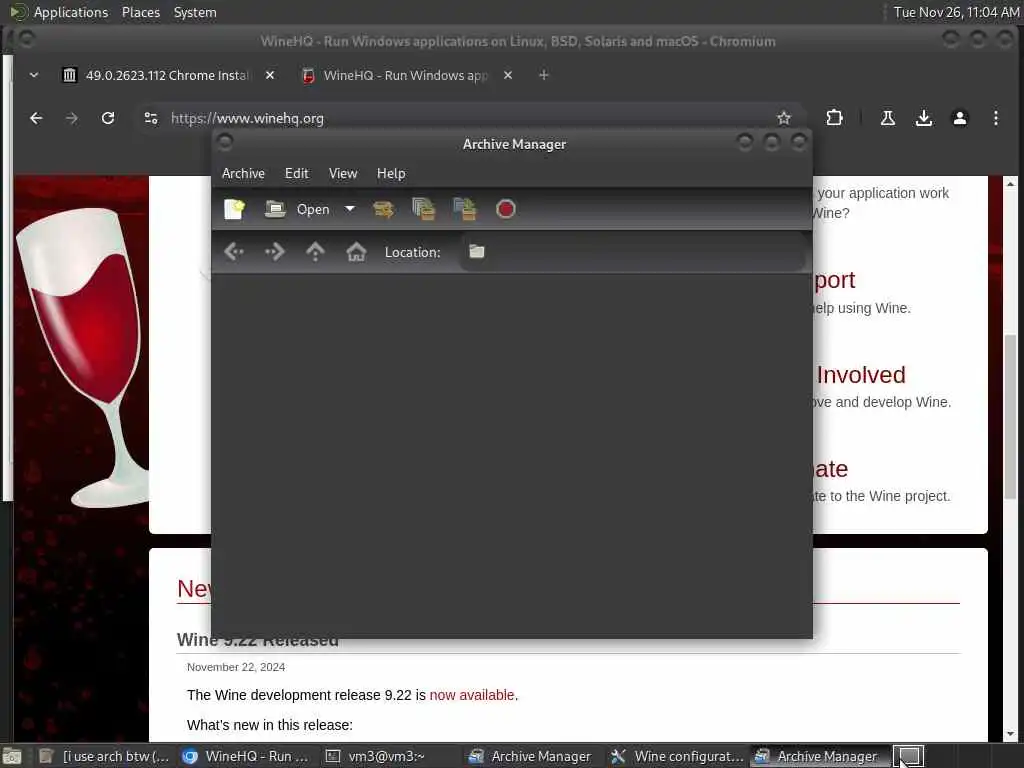The width and height of the screenshot is (1024, 768).
Task: Click Chromium forward navigation arrow
Action: 72,118
